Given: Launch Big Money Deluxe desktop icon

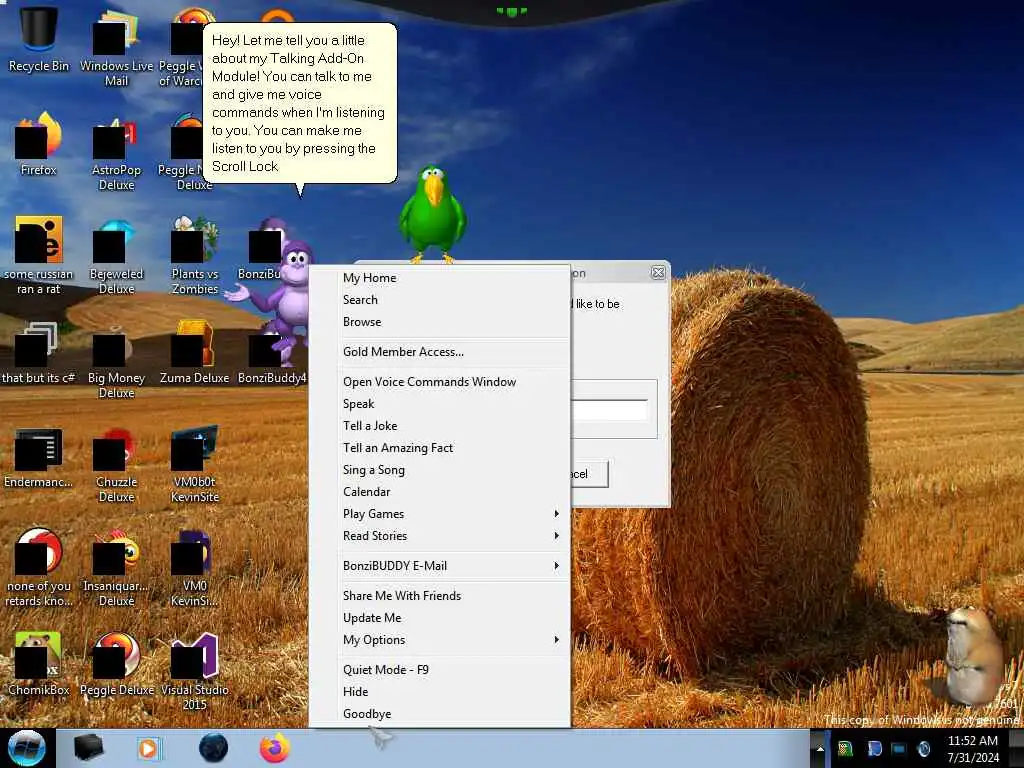Looking at the screenshot, I should click(116, 360).
